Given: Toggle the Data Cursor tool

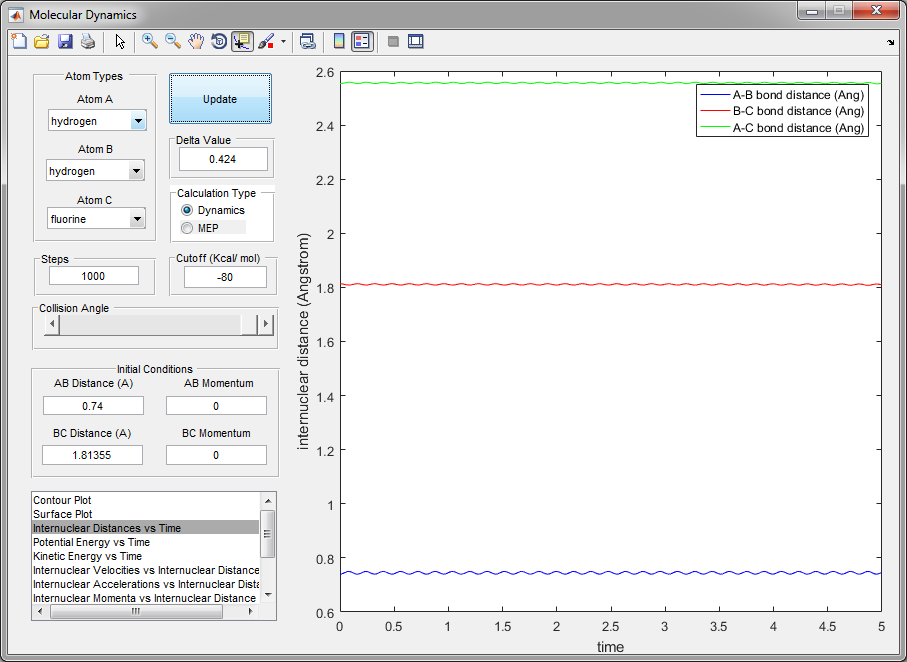Looking at the screenshot, I should tap(242, 41).
